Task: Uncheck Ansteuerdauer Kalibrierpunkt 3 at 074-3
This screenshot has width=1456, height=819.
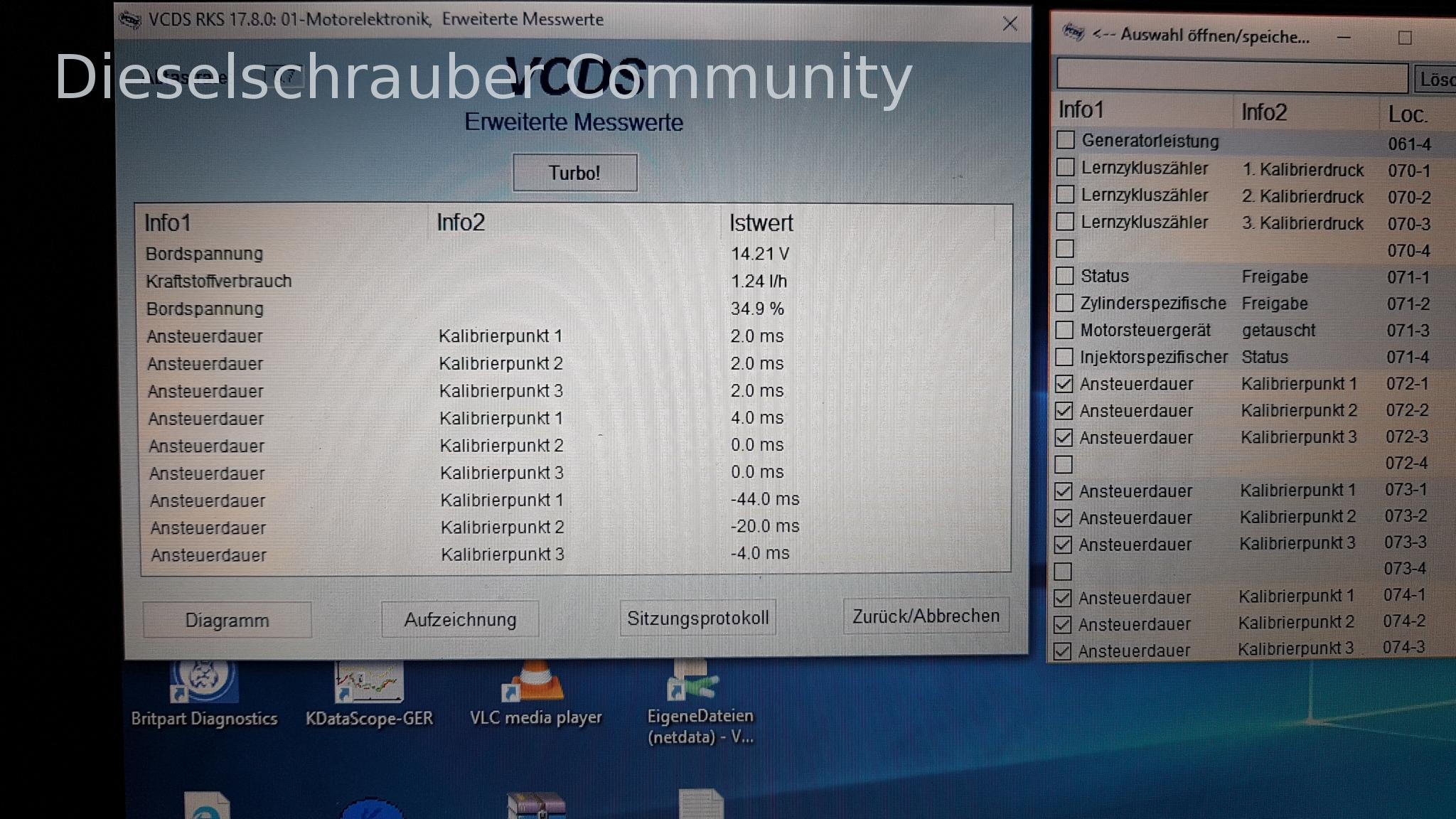Action: 1062,651
